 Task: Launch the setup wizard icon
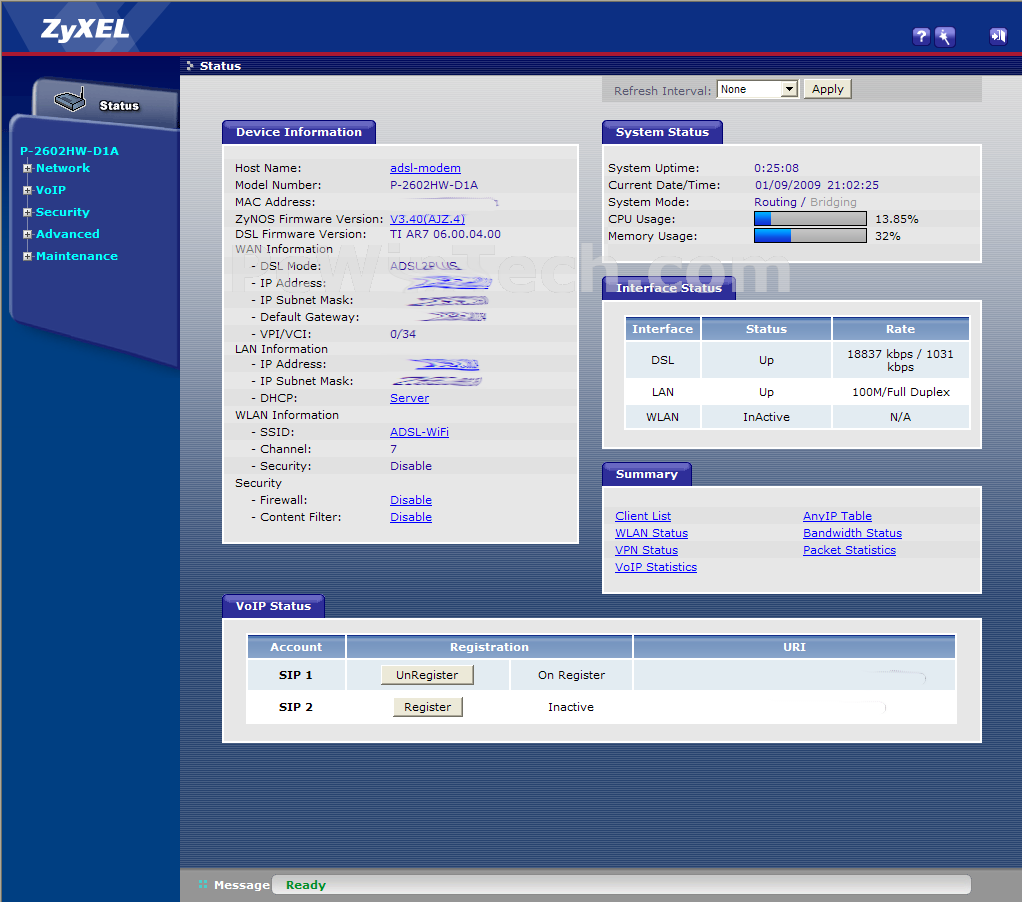944,36
